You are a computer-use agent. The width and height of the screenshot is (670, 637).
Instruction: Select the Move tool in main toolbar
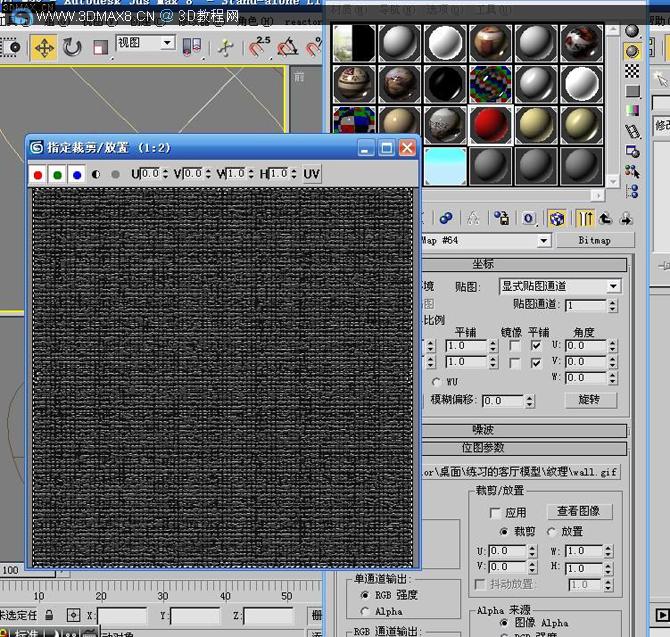click(x=44, y=47)
